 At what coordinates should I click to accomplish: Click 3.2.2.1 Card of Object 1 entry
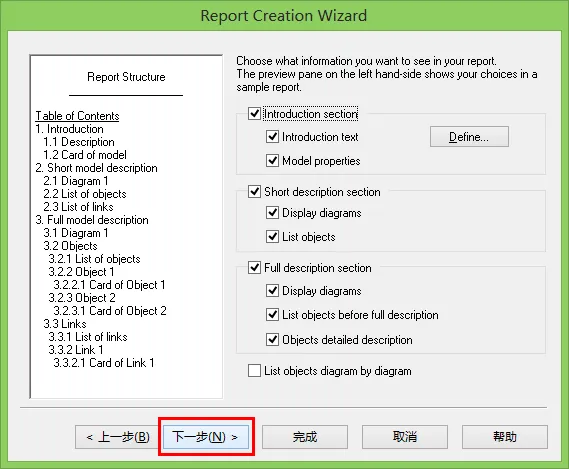click(109, 285)
